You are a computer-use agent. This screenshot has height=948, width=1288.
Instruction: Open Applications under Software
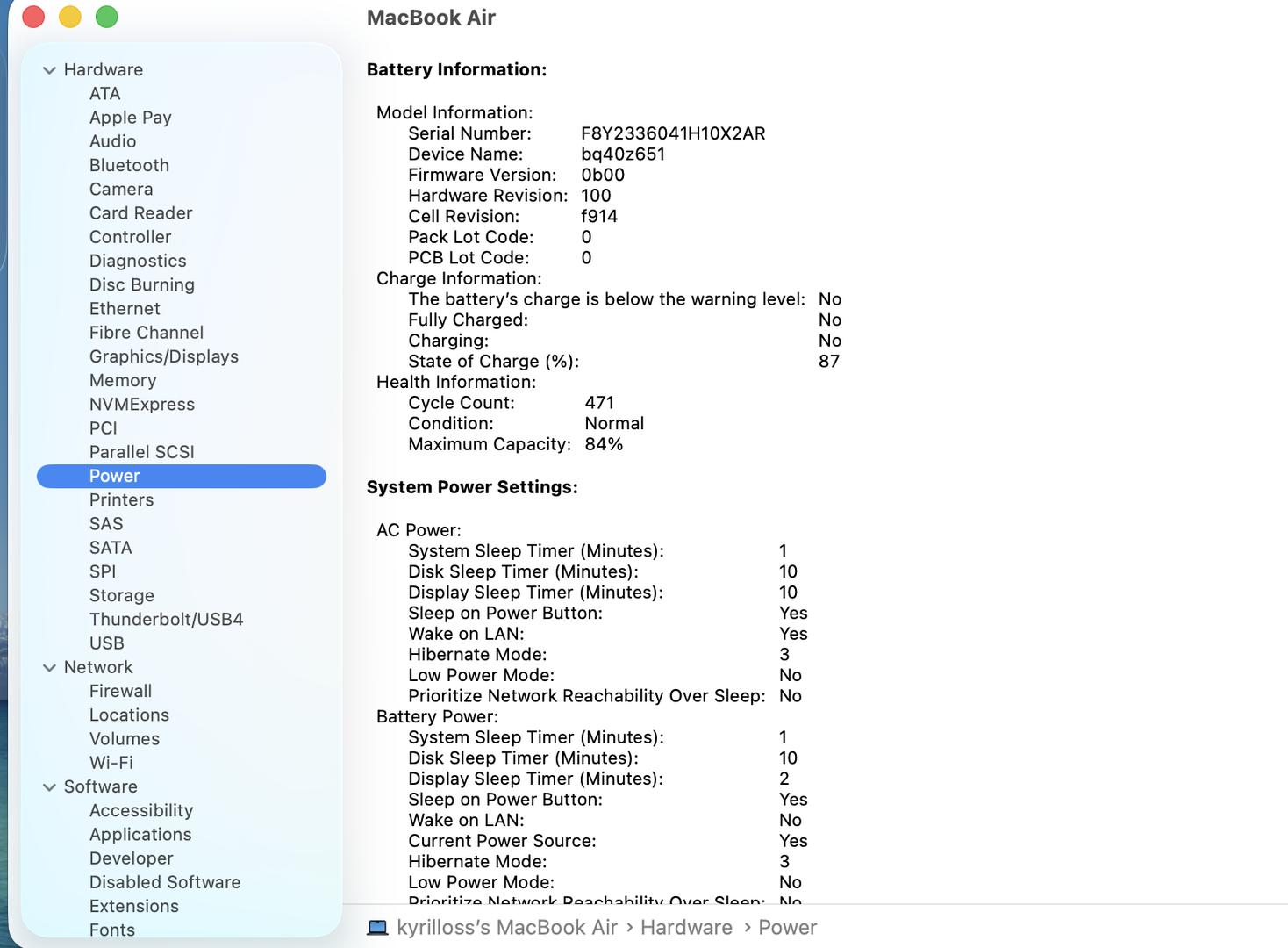pos(140,835)
